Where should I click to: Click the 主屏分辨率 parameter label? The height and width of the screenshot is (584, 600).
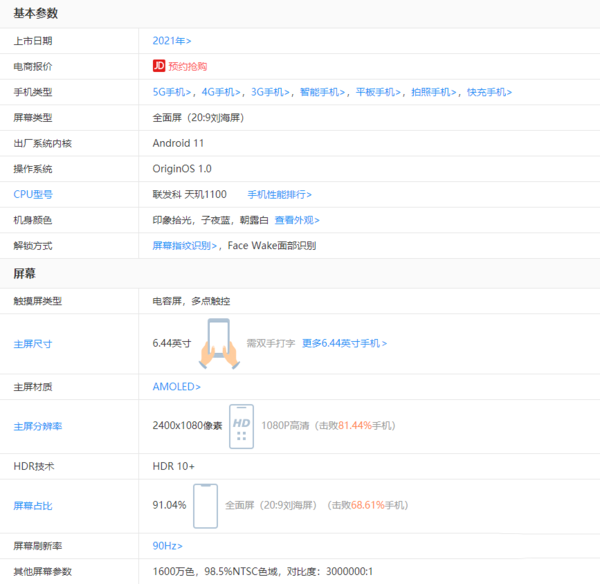coord(38,426)
